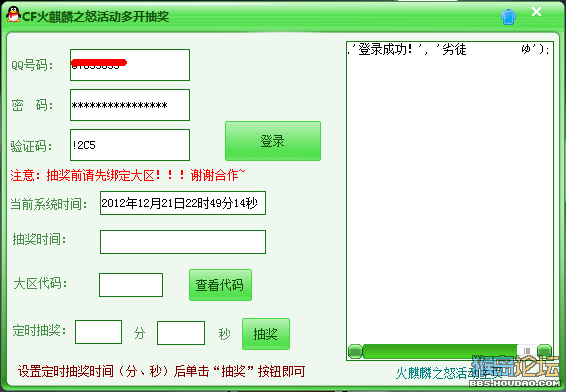
Task: Close the CF lottery window
Action: click(x=536, y=12)
